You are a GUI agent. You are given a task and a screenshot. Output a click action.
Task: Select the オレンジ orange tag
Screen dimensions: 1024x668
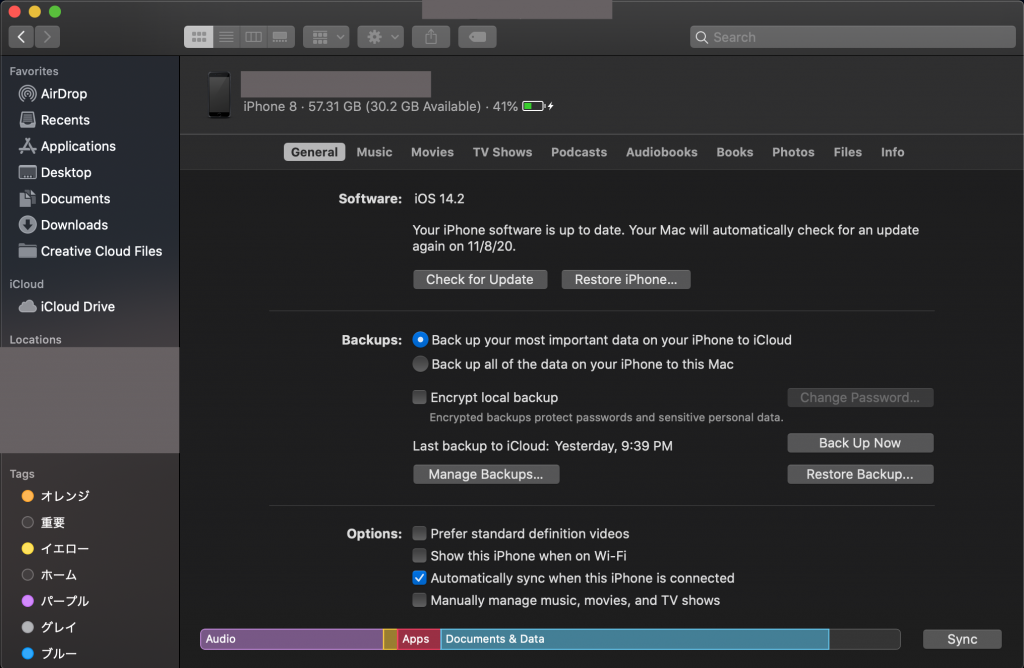click(x=56, y=496)
